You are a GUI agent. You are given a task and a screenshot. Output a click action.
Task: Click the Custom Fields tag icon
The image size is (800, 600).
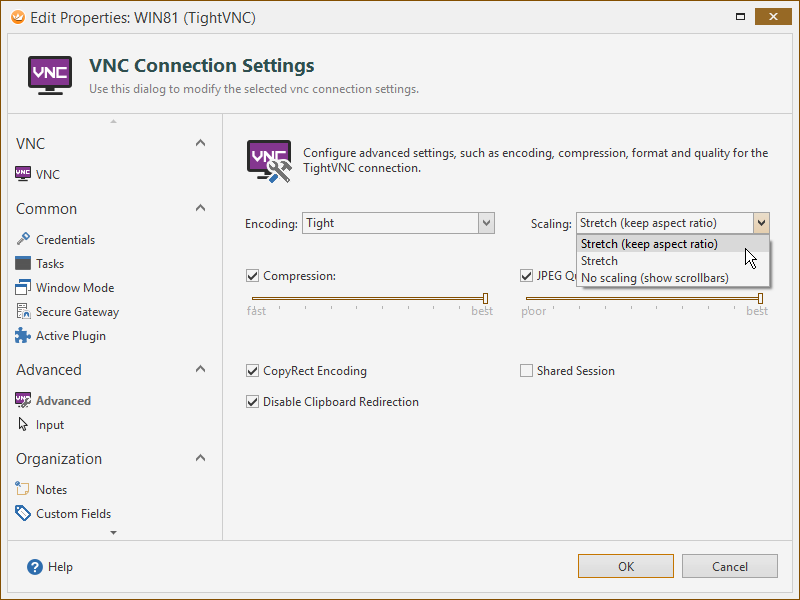click(x=24, y=513)
